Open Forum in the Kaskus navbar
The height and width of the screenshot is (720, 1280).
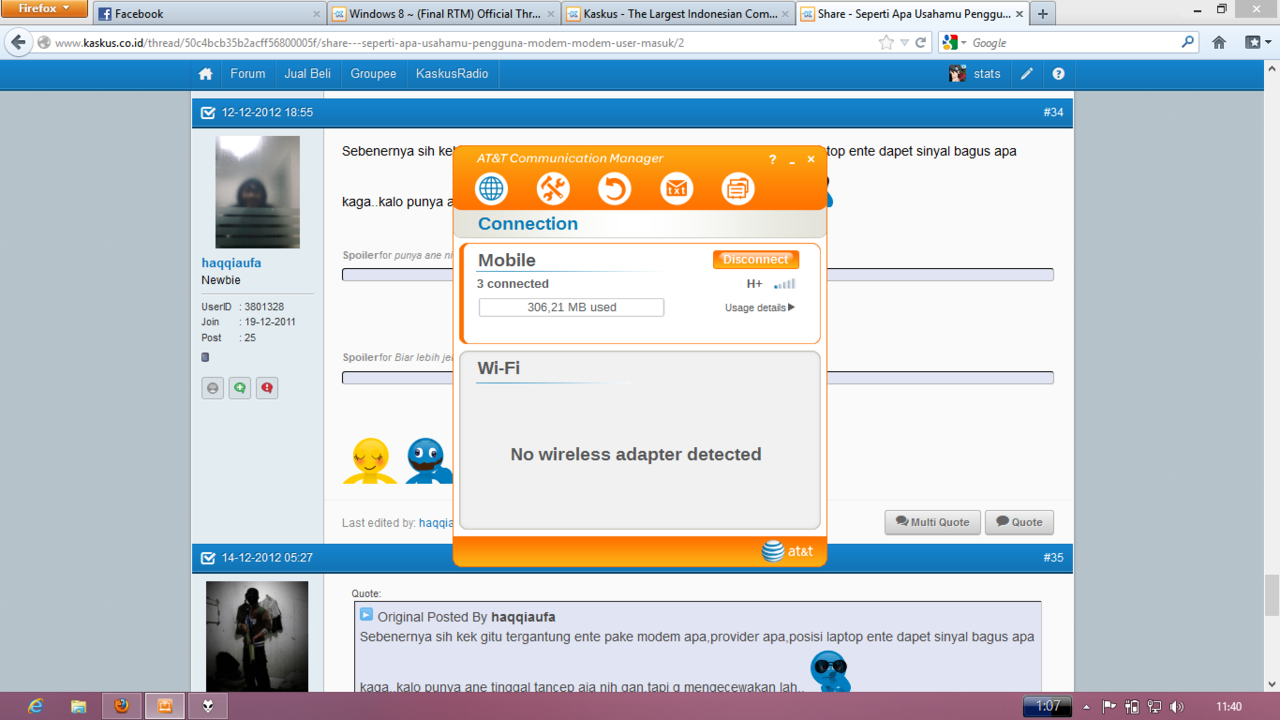(248, 73)
